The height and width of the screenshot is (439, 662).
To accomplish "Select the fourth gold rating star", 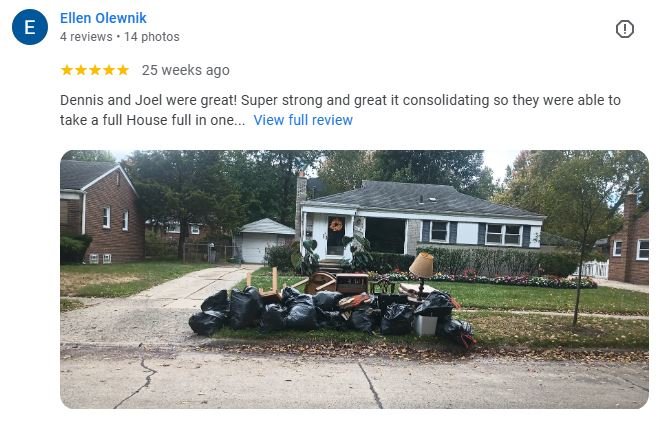I will point(109,70).
